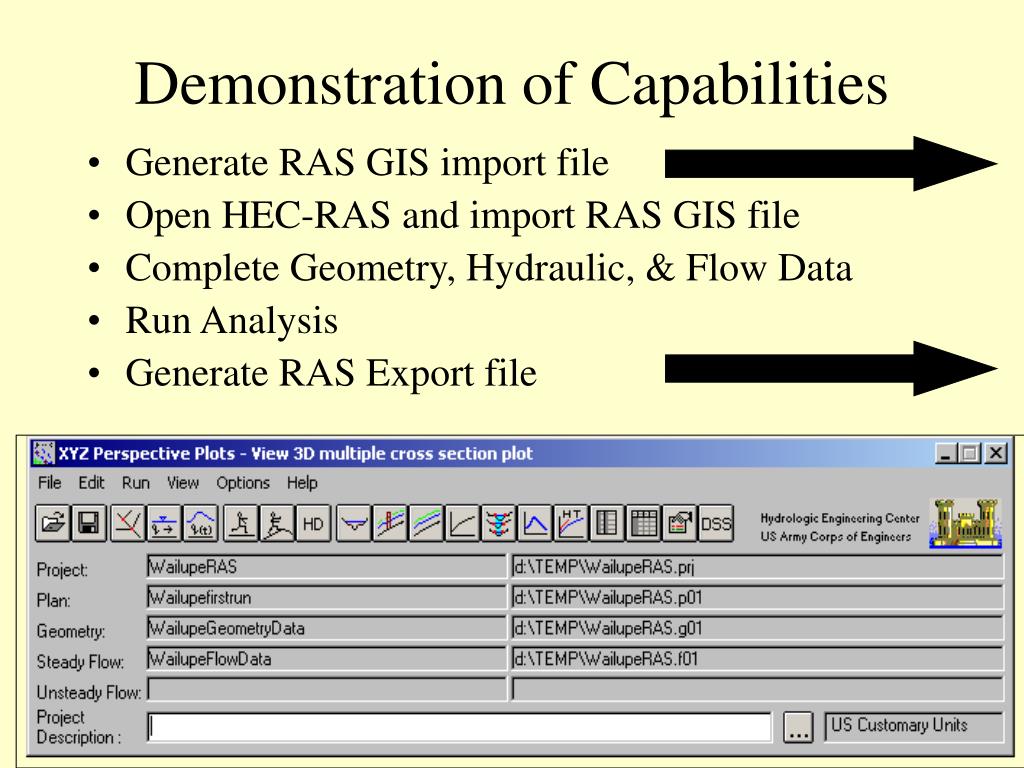
Task: Open the unsteady flow data editor icon
Action: 201,523
